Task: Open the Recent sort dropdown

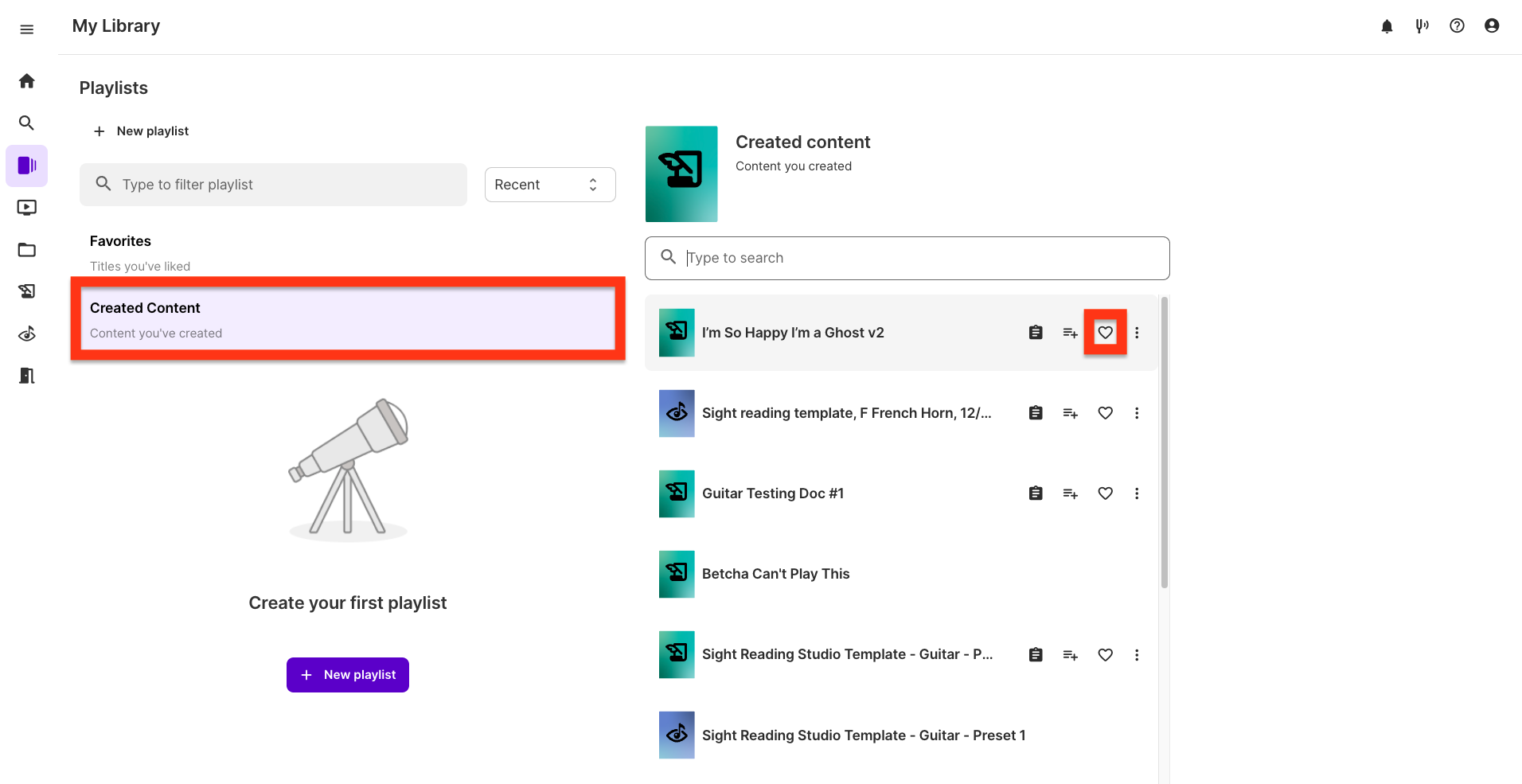Action: point(549,185)
